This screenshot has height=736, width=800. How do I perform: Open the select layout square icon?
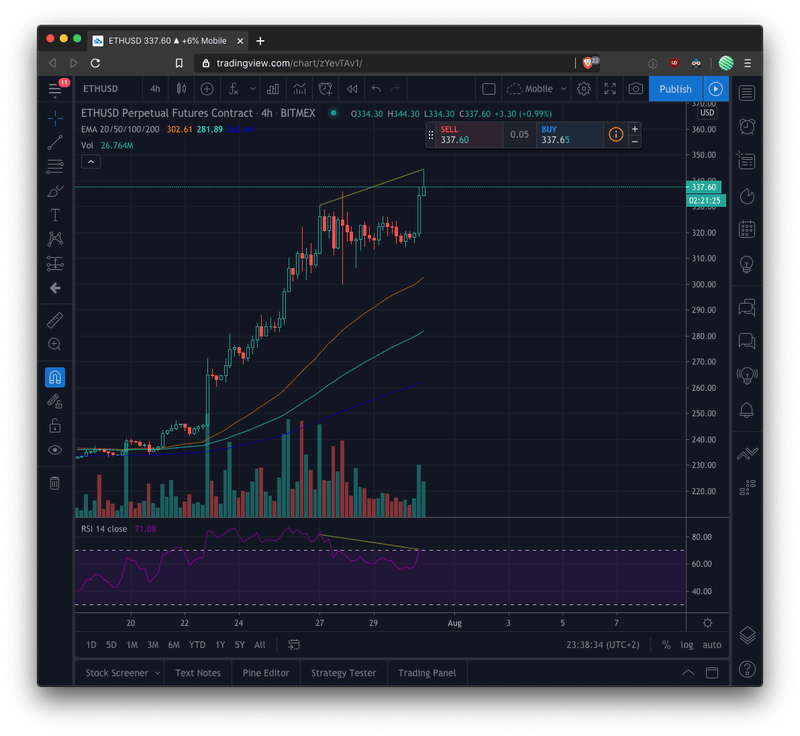489,89
